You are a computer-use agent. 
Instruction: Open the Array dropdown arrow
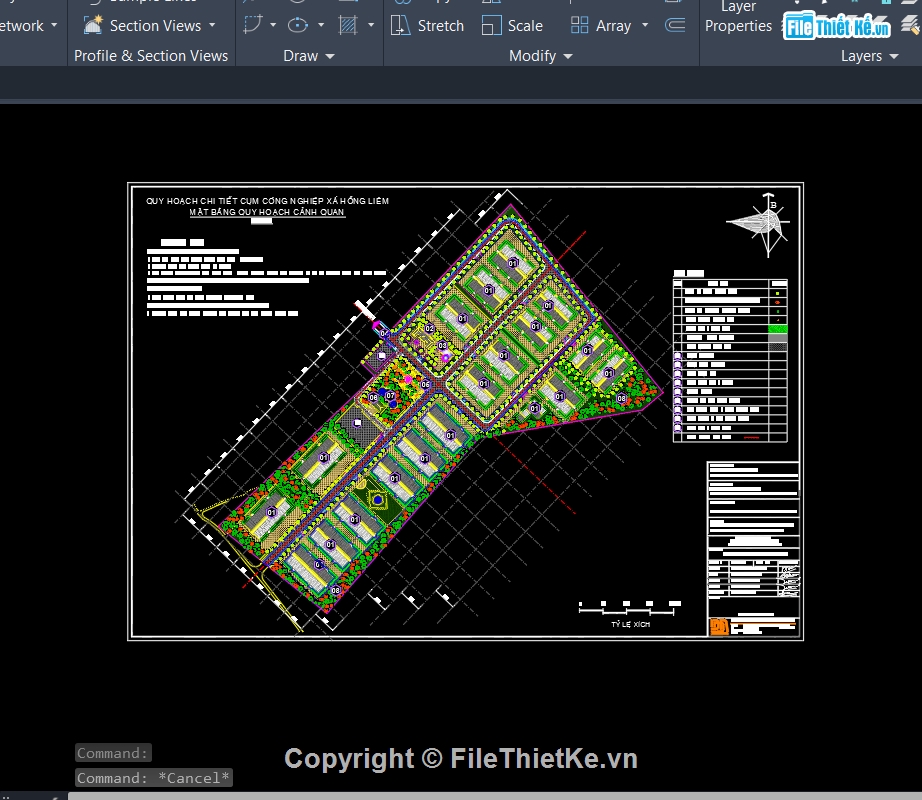pos(645,25)
